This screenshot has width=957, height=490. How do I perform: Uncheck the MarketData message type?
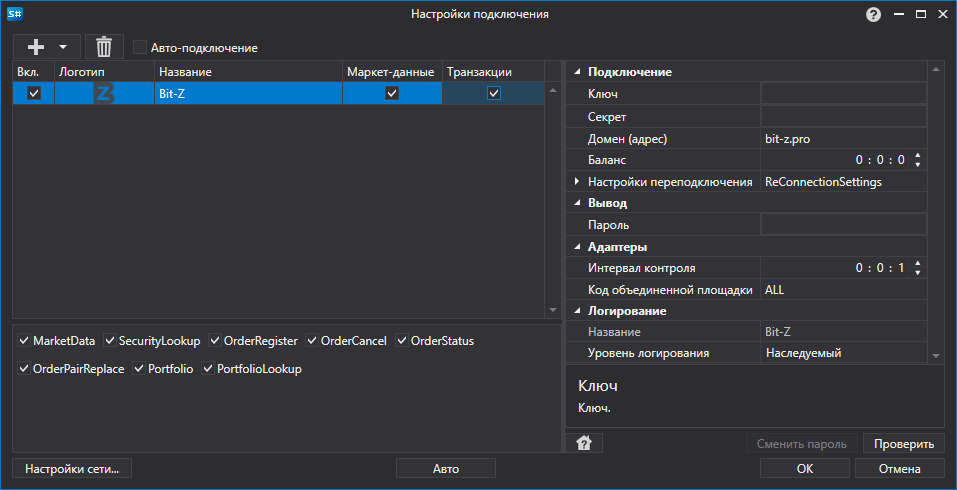[24, 341]
